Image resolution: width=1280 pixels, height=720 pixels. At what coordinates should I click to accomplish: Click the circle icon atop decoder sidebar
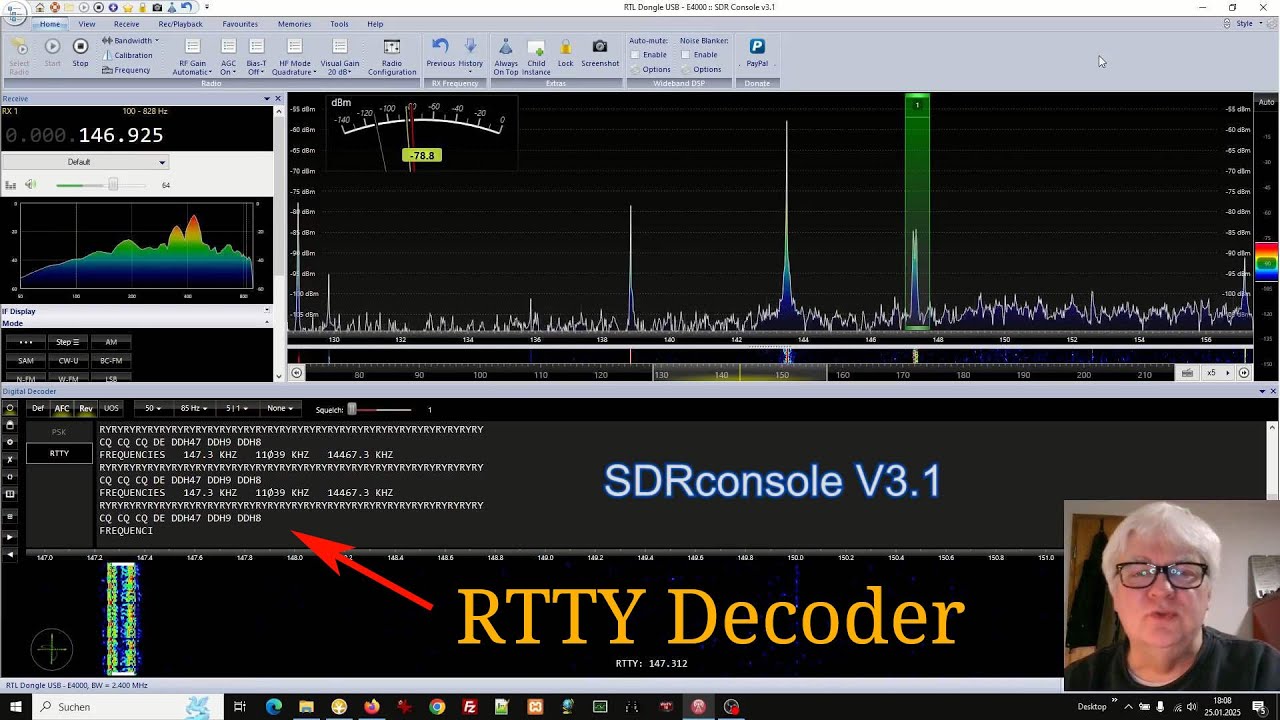[x=10, y=408]
